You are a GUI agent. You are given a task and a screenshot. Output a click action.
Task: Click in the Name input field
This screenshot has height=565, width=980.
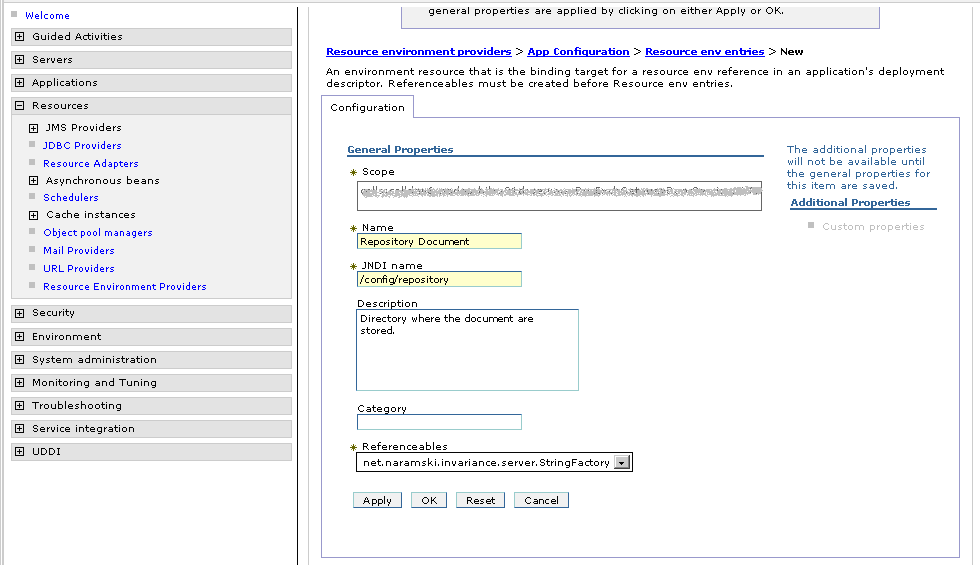[x=439, y=241]
